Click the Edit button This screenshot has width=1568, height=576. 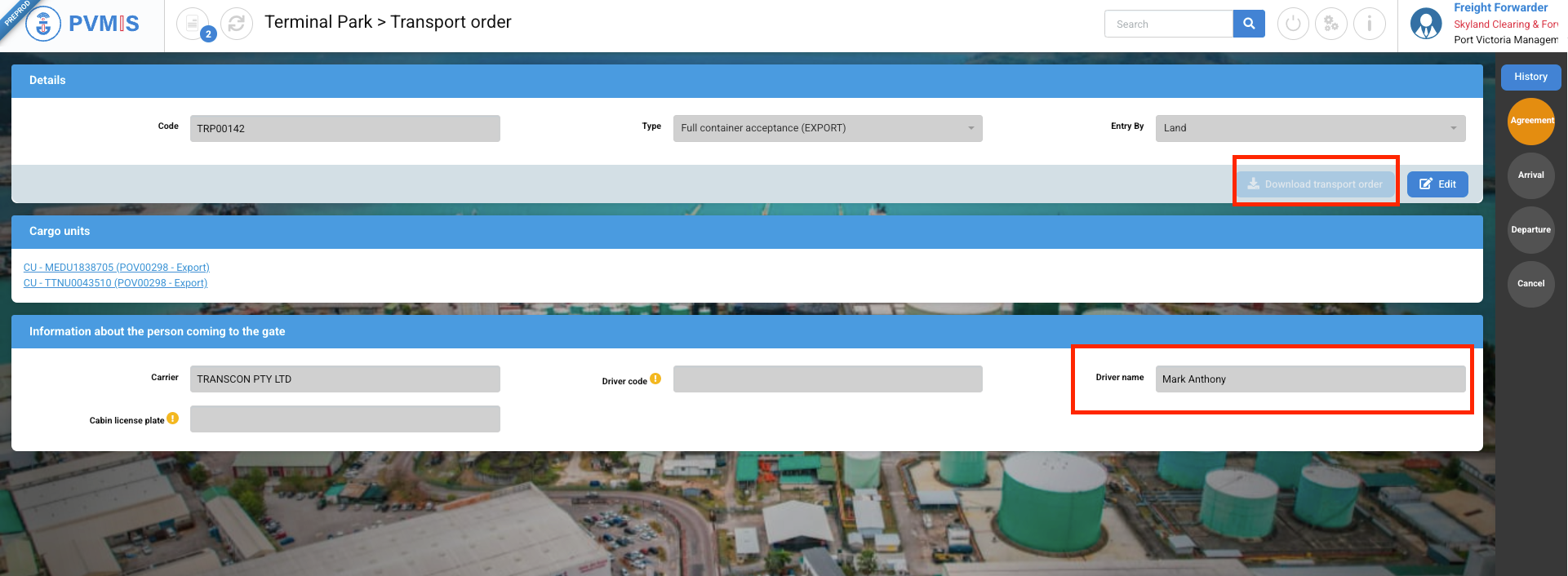coord(1437,184)
